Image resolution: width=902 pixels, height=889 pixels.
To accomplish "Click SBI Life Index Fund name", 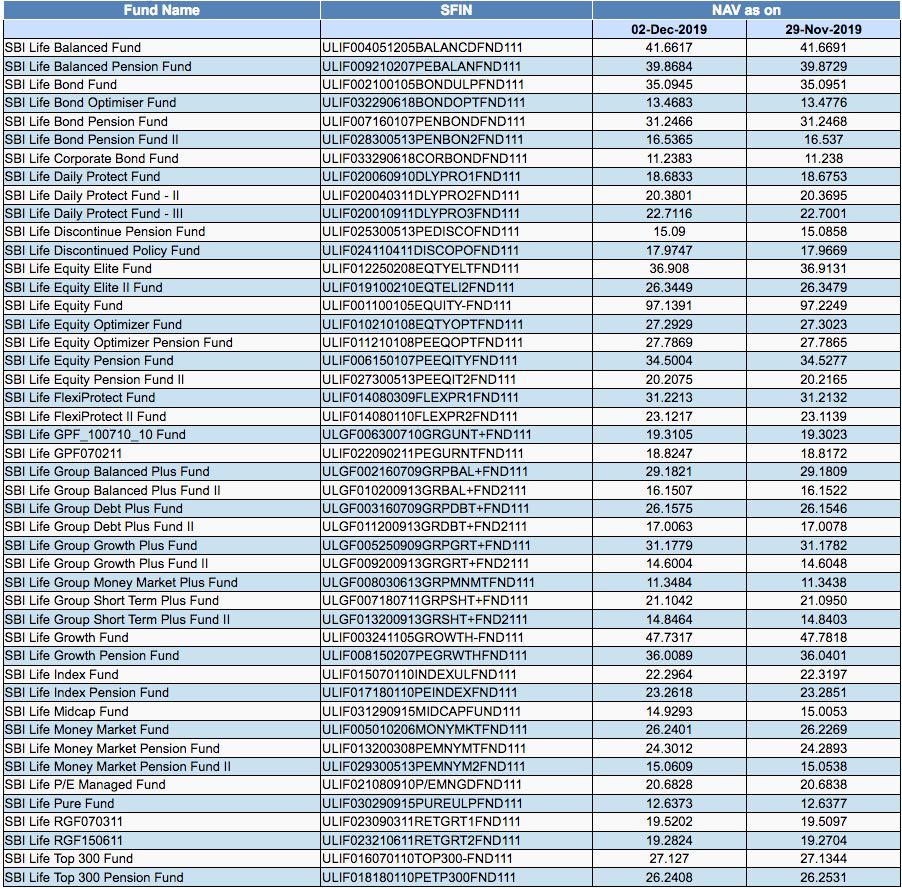I will 62,674.
